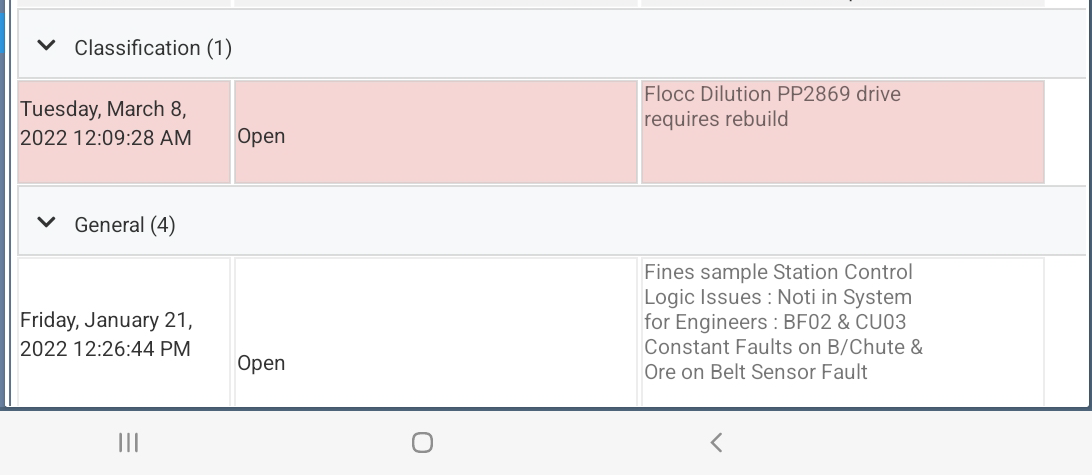
Task: Click the "Classification (1)" group label
Action: coord(153,48)
